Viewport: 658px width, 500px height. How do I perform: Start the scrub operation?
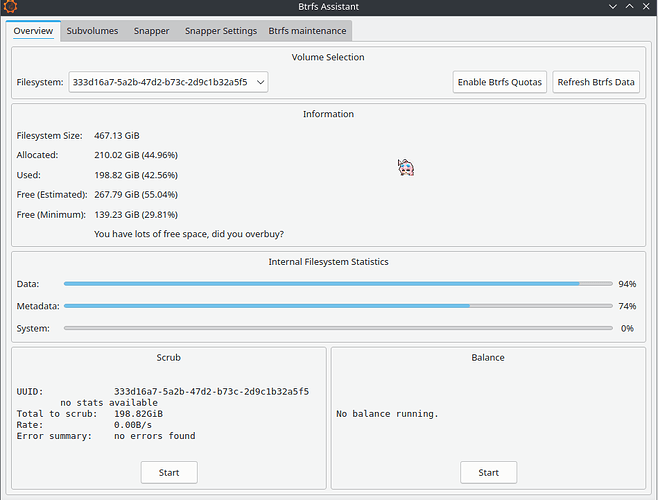coord(169,472)
